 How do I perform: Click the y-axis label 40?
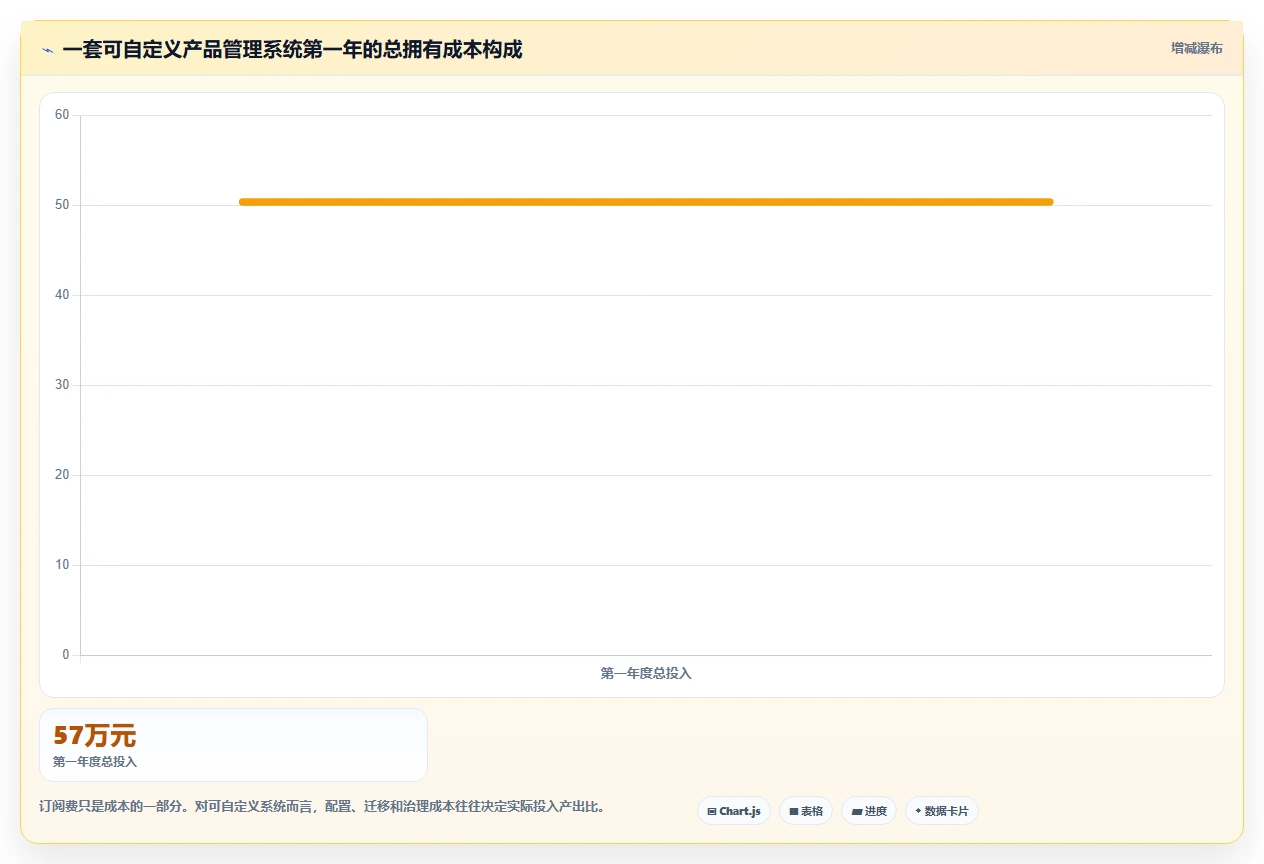click(62, 295)
